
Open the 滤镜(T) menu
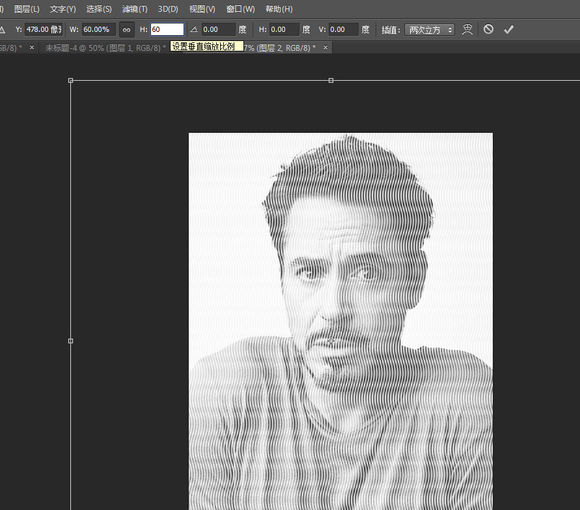(135, 9)
